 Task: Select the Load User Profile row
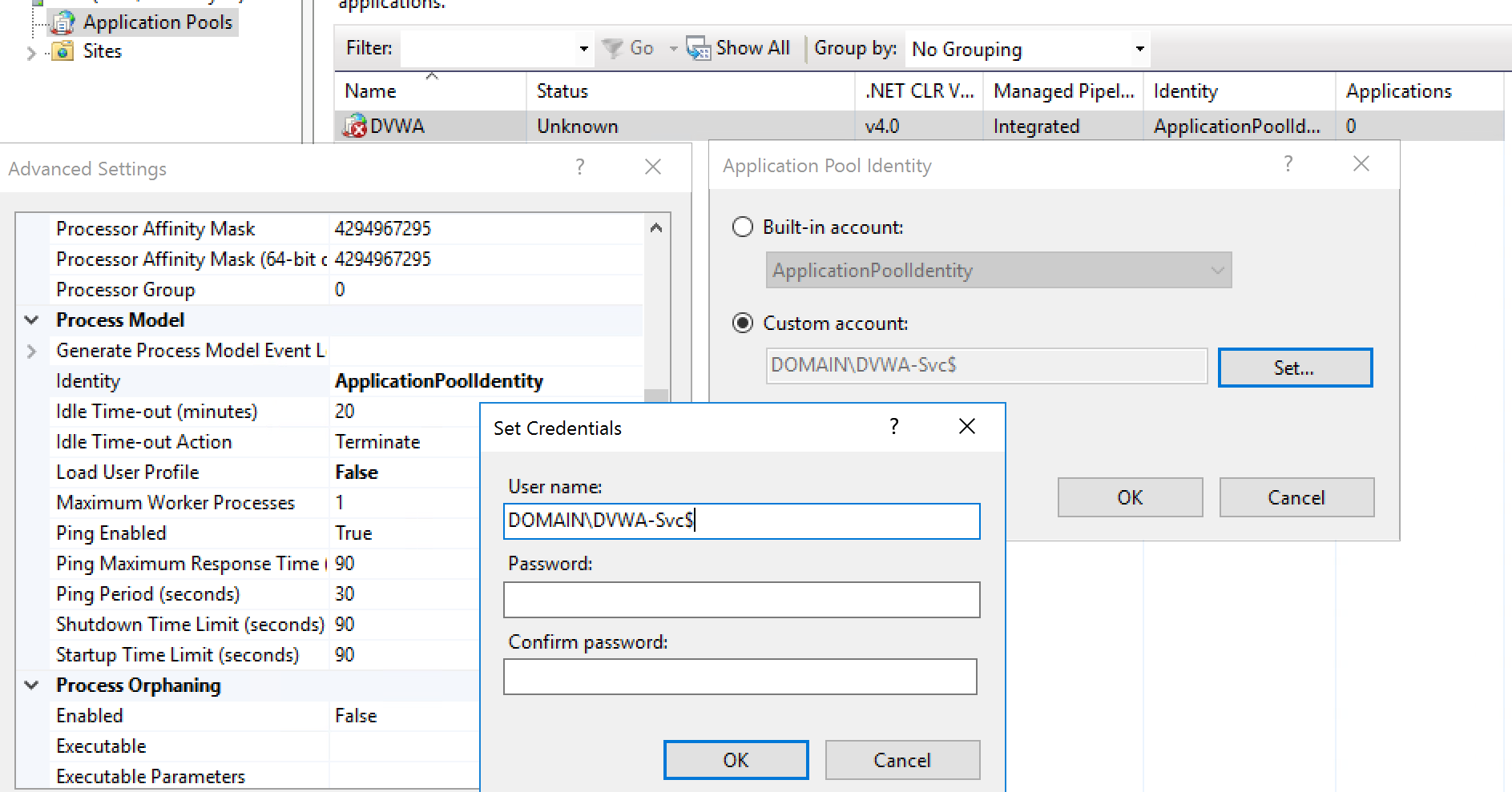(264, 472)
